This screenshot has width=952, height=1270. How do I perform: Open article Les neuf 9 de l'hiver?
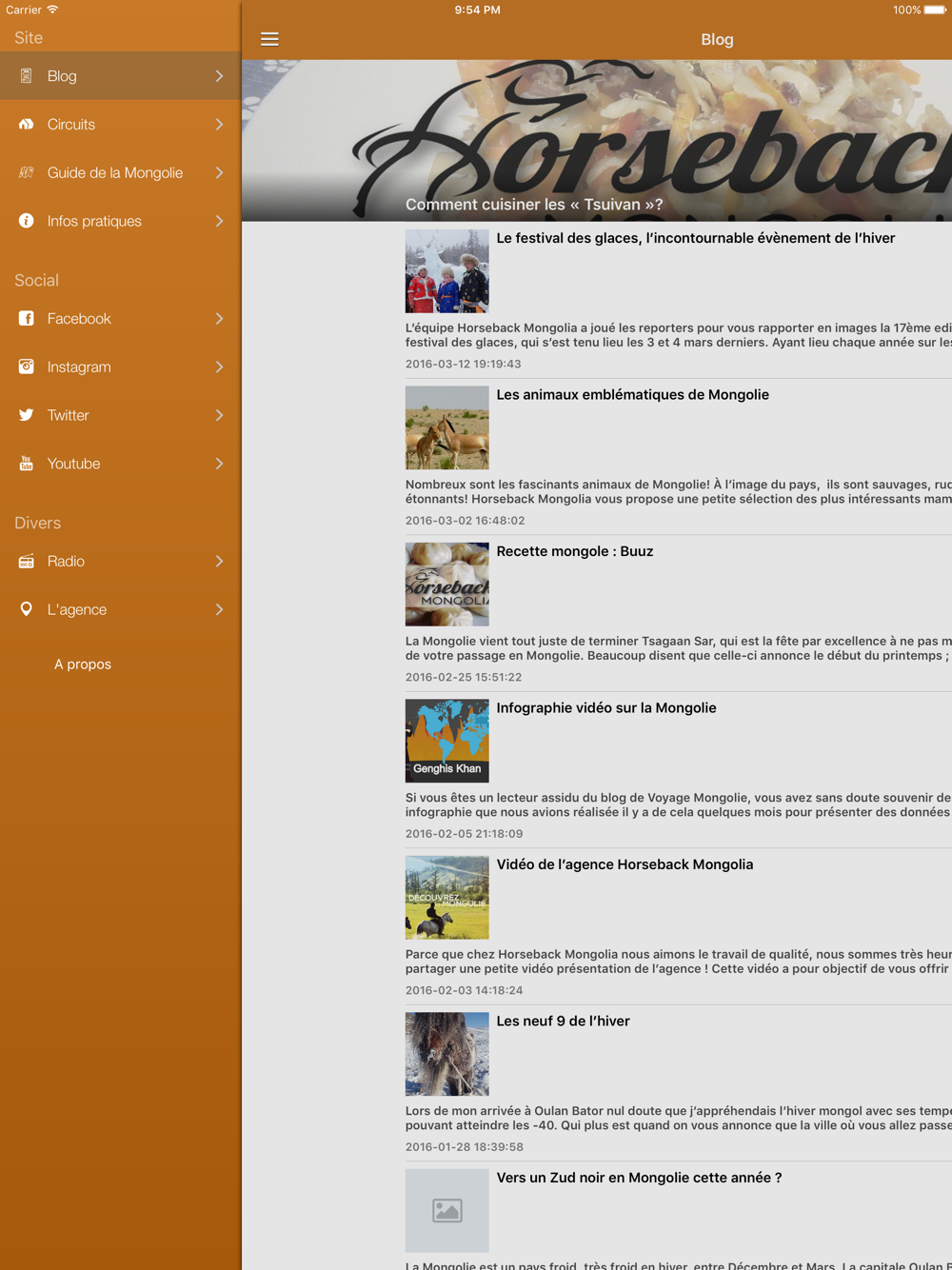564,1022
